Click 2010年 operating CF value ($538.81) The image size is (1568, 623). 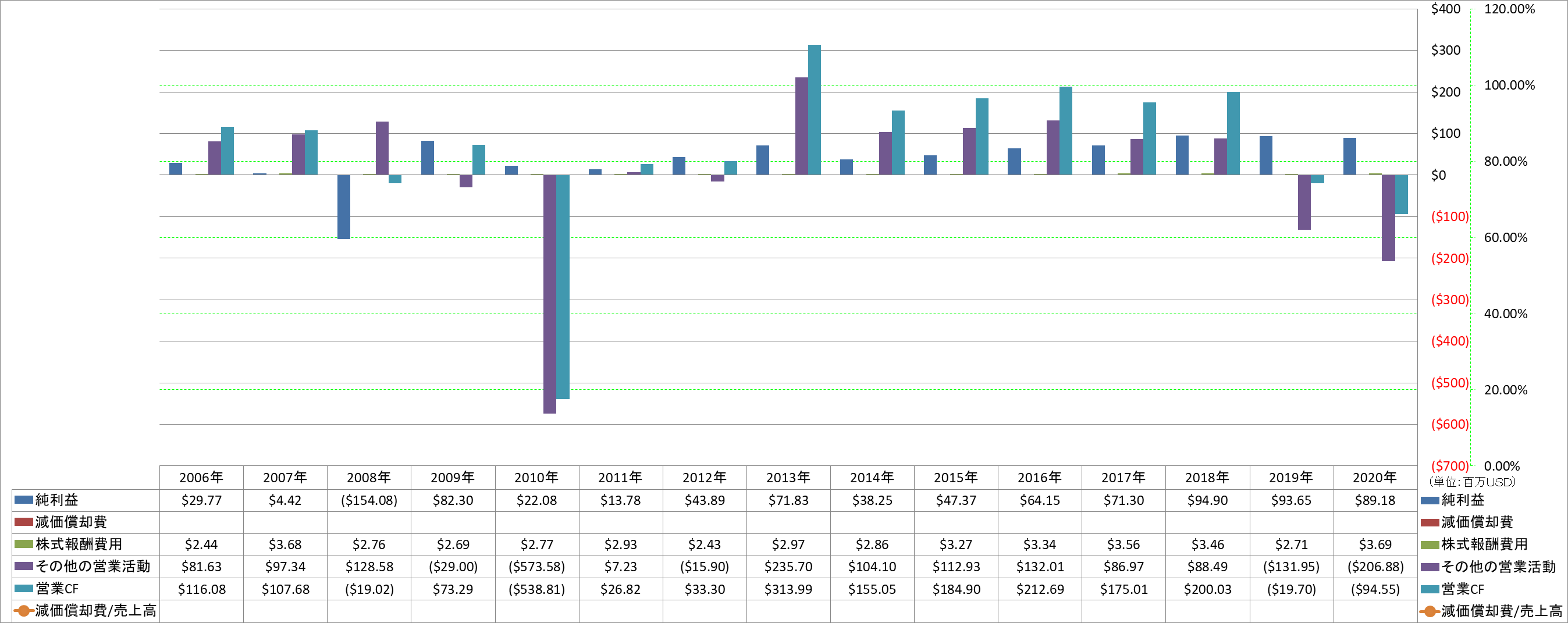536,589
